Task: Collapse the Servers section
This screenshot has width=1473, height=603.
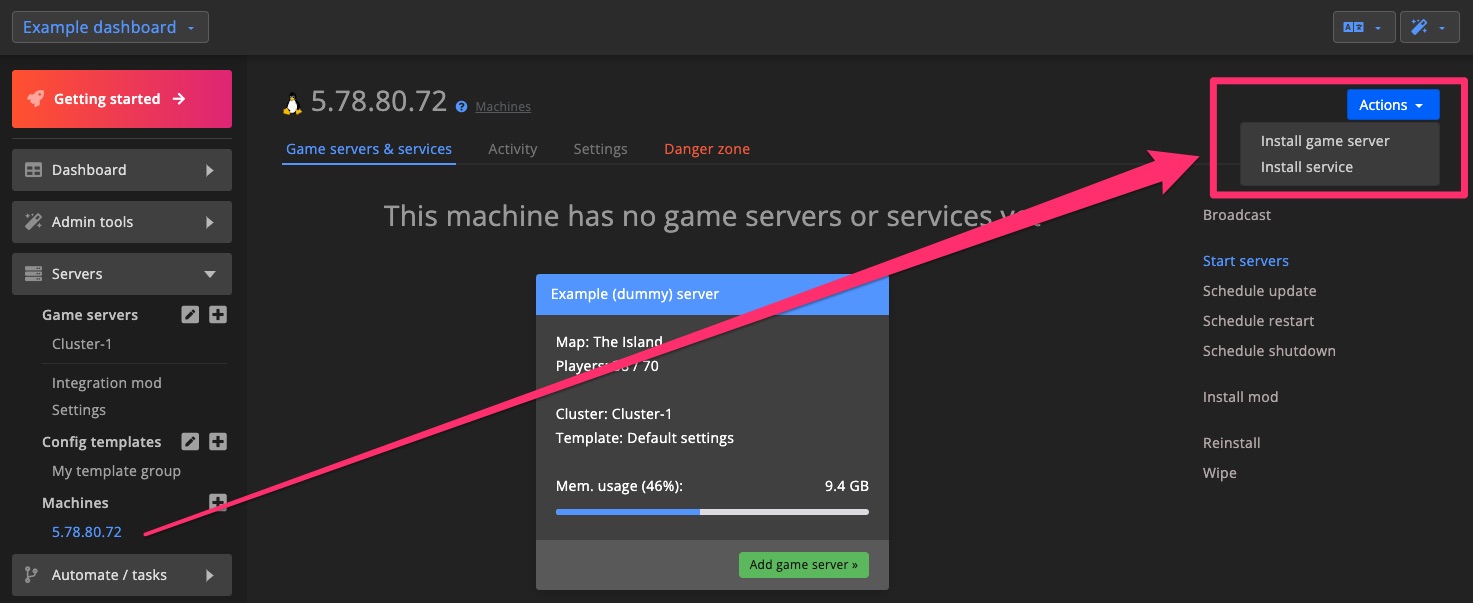Action: (x=121, y=273)
